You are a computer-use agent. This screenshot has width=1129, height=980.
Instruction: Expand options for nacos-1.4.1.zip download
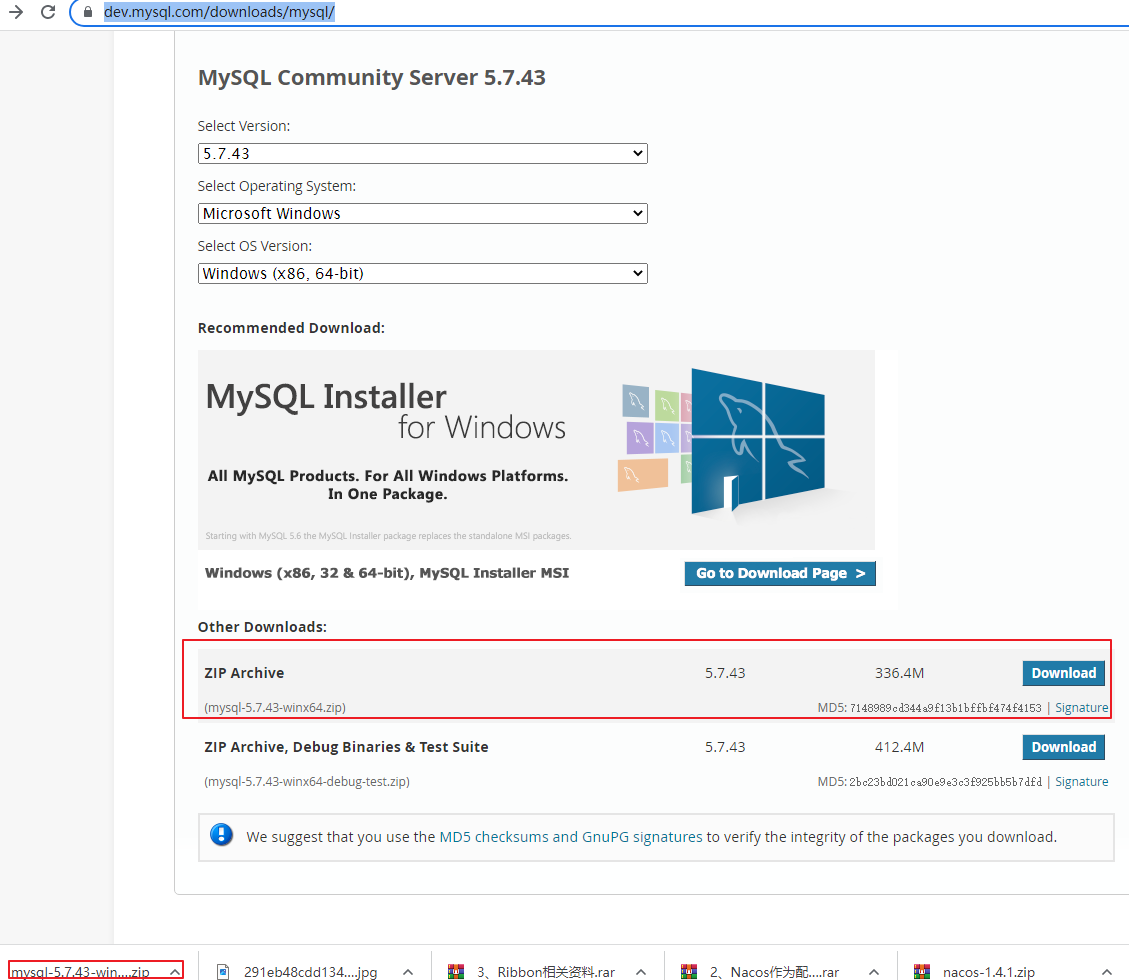click(x=1107, y=972)
